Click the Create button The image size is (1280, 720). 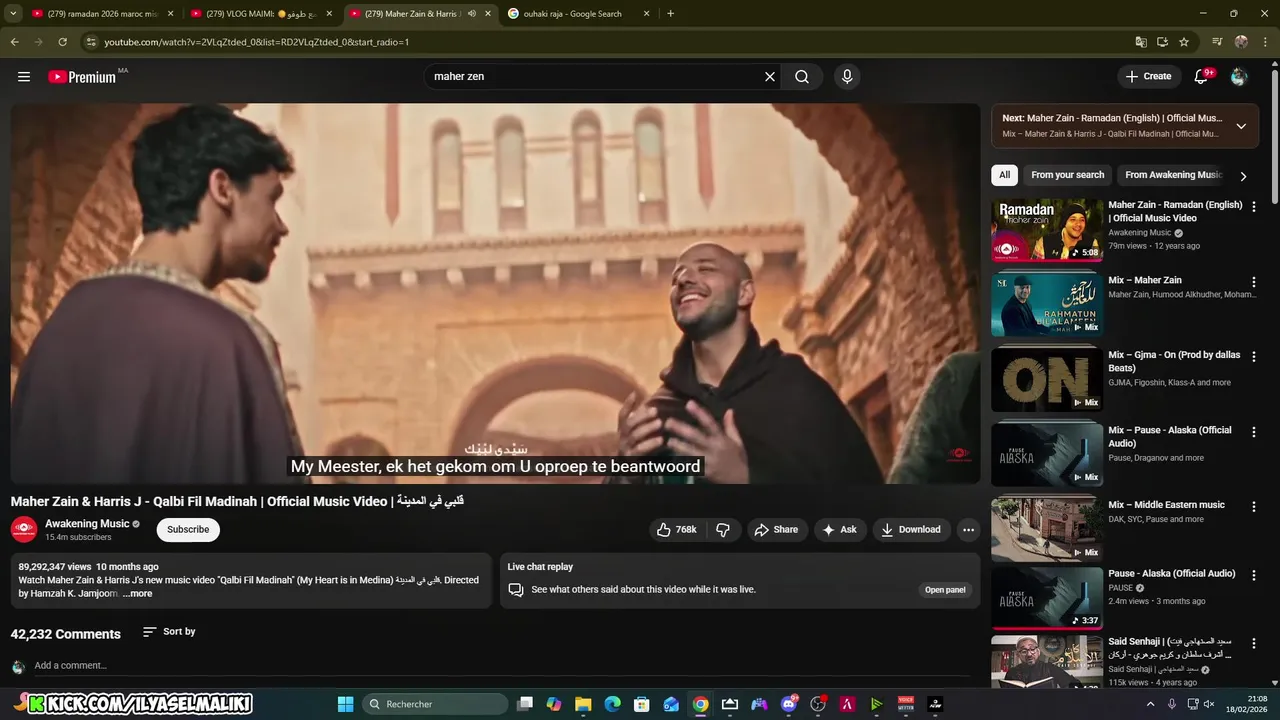click(1148, 77)
